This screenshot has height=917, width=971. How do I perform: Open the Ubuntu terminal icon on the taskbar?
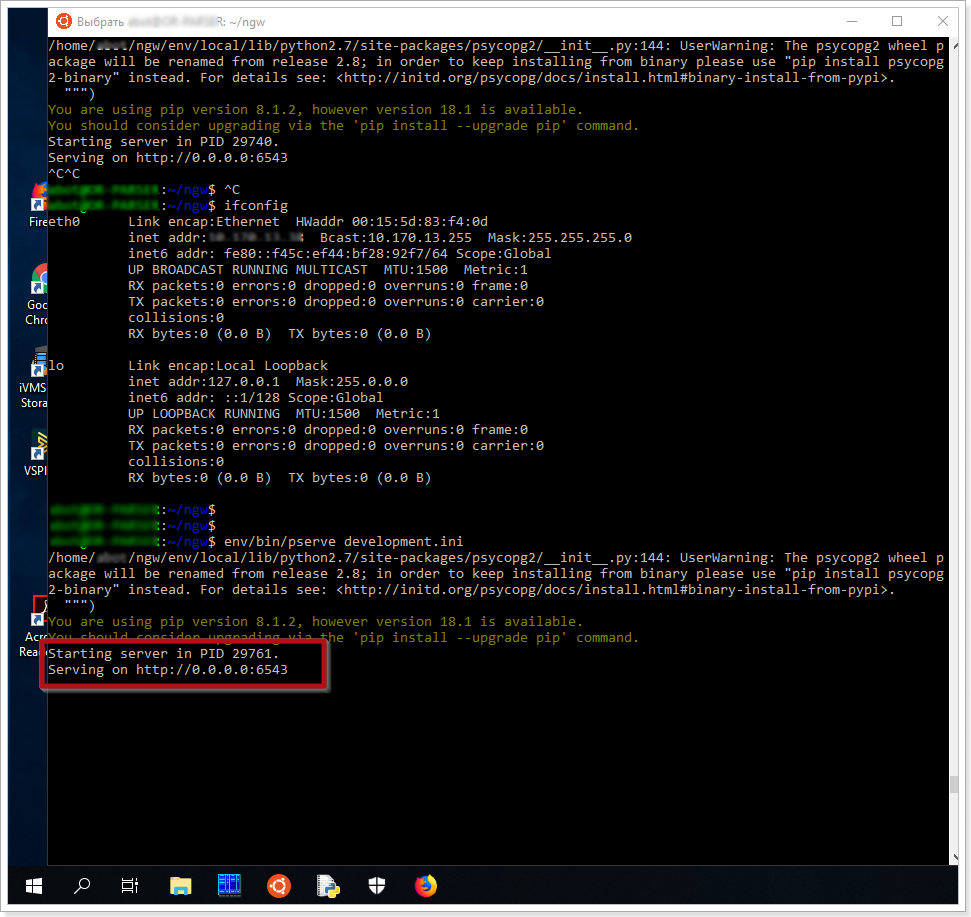tap(278, 886)
